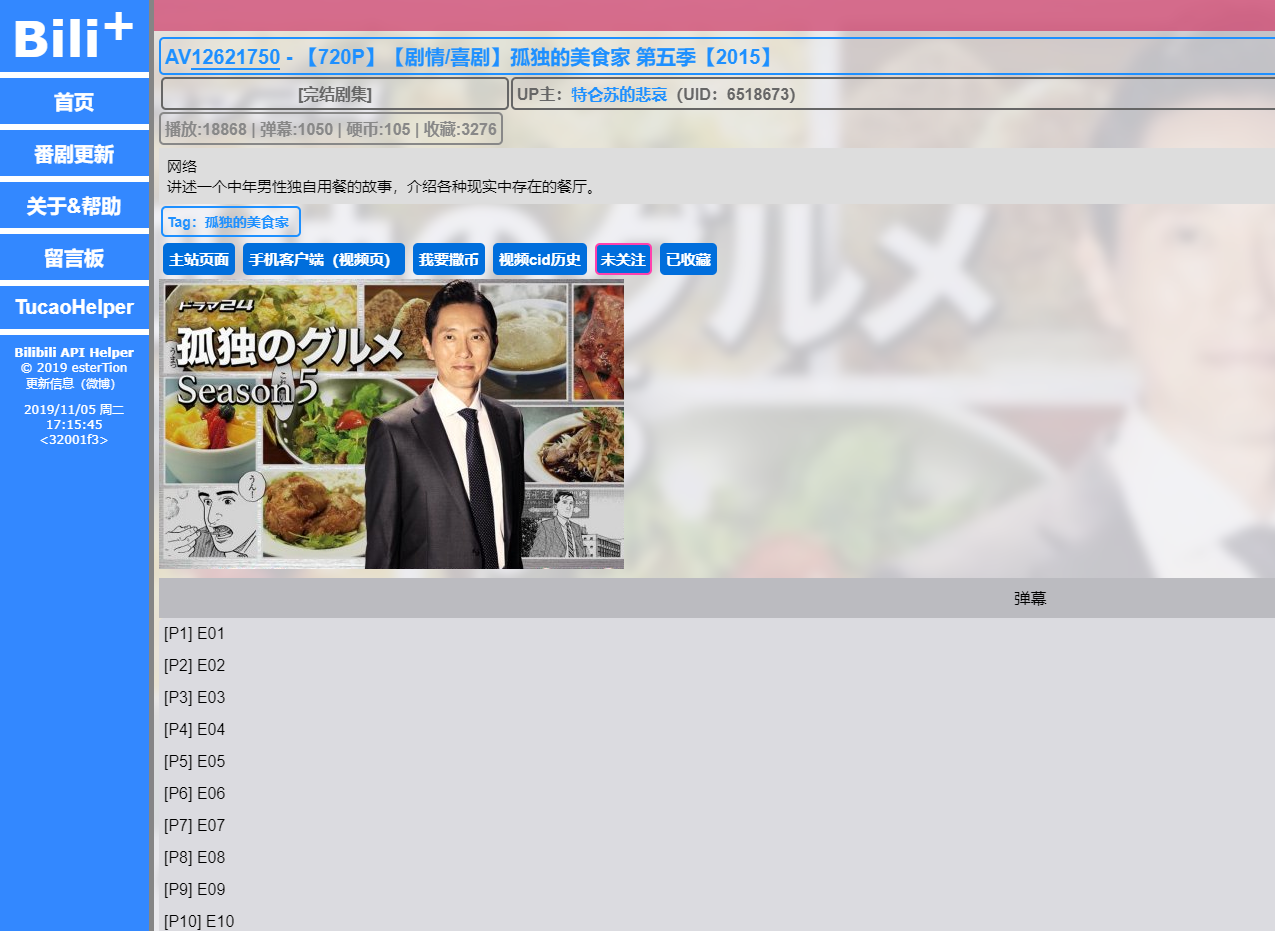Image resolution: width=1275 pixels, height=931 pixels.
Task: Click 我要撒币 coin button
Action: [x=448, y=260]
